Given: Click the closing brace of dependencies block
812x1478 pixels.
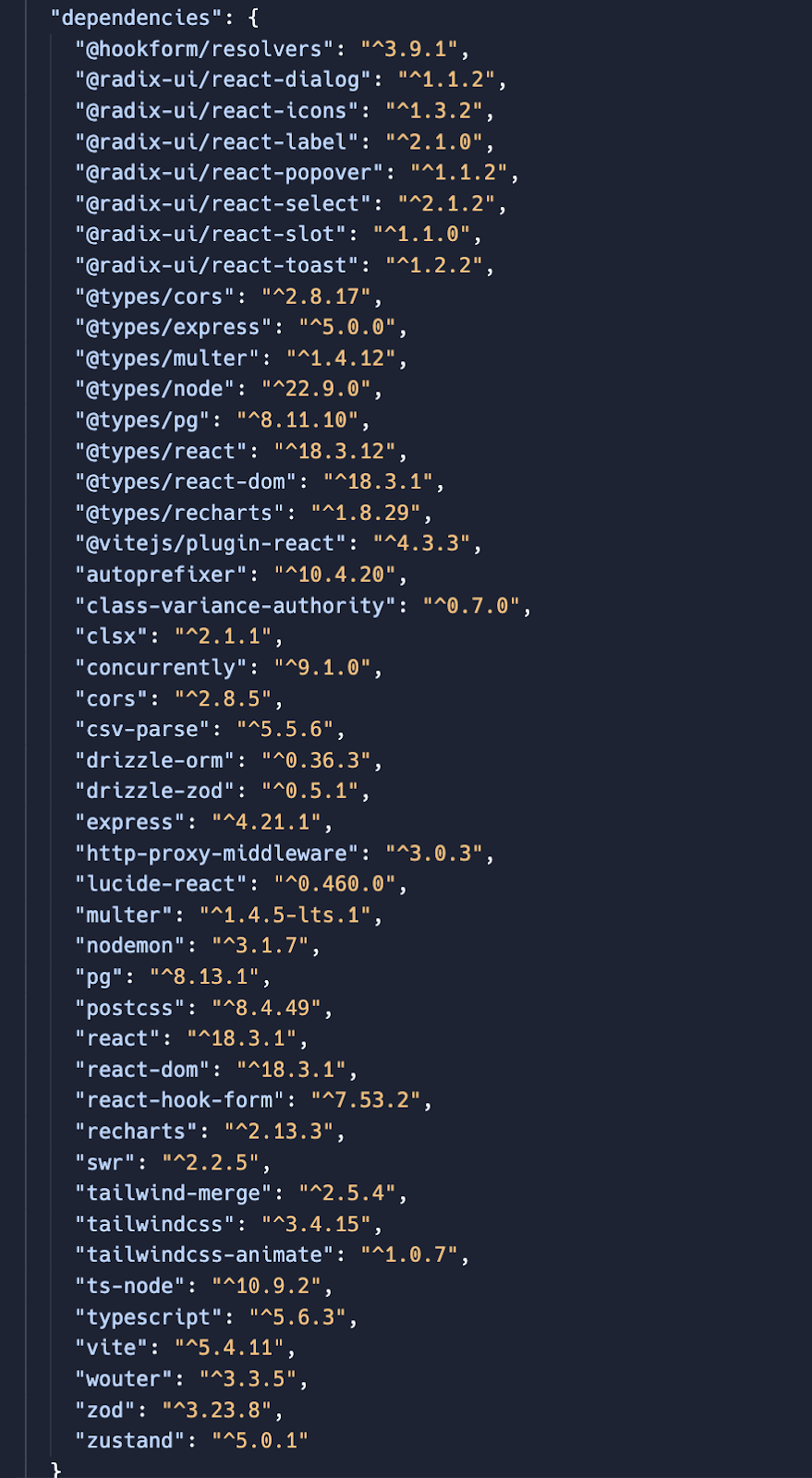Looking at the screenshot, I should (x=56, y=1469).
